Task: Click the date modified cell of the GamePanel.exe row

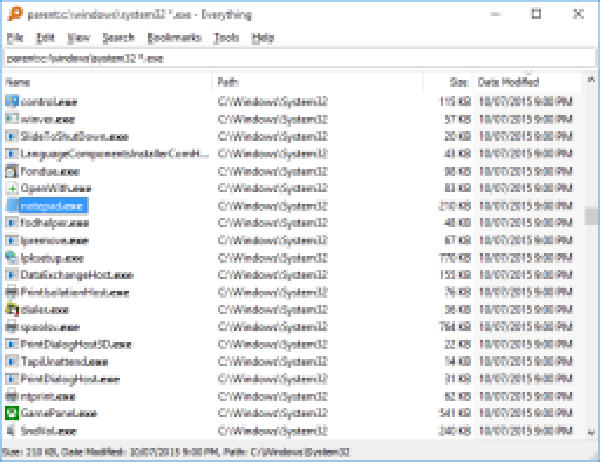Action: pyautogui.click(x=526, y=413)
